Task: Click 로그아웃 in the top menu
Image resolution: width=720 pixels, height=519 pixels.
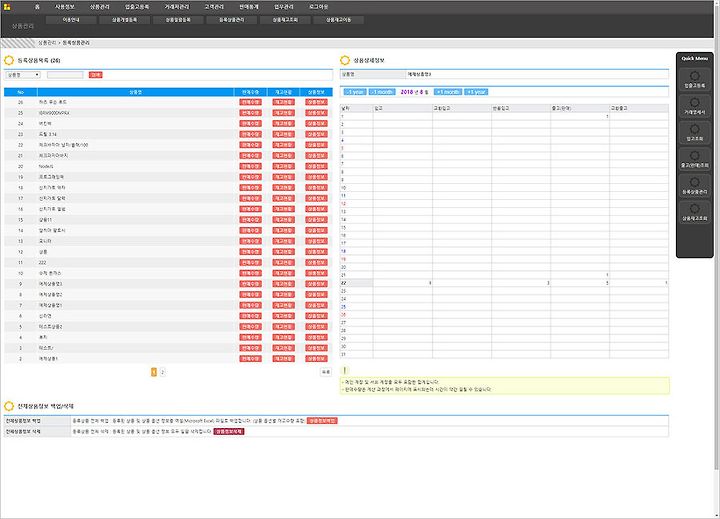Action: coord(318,7)
